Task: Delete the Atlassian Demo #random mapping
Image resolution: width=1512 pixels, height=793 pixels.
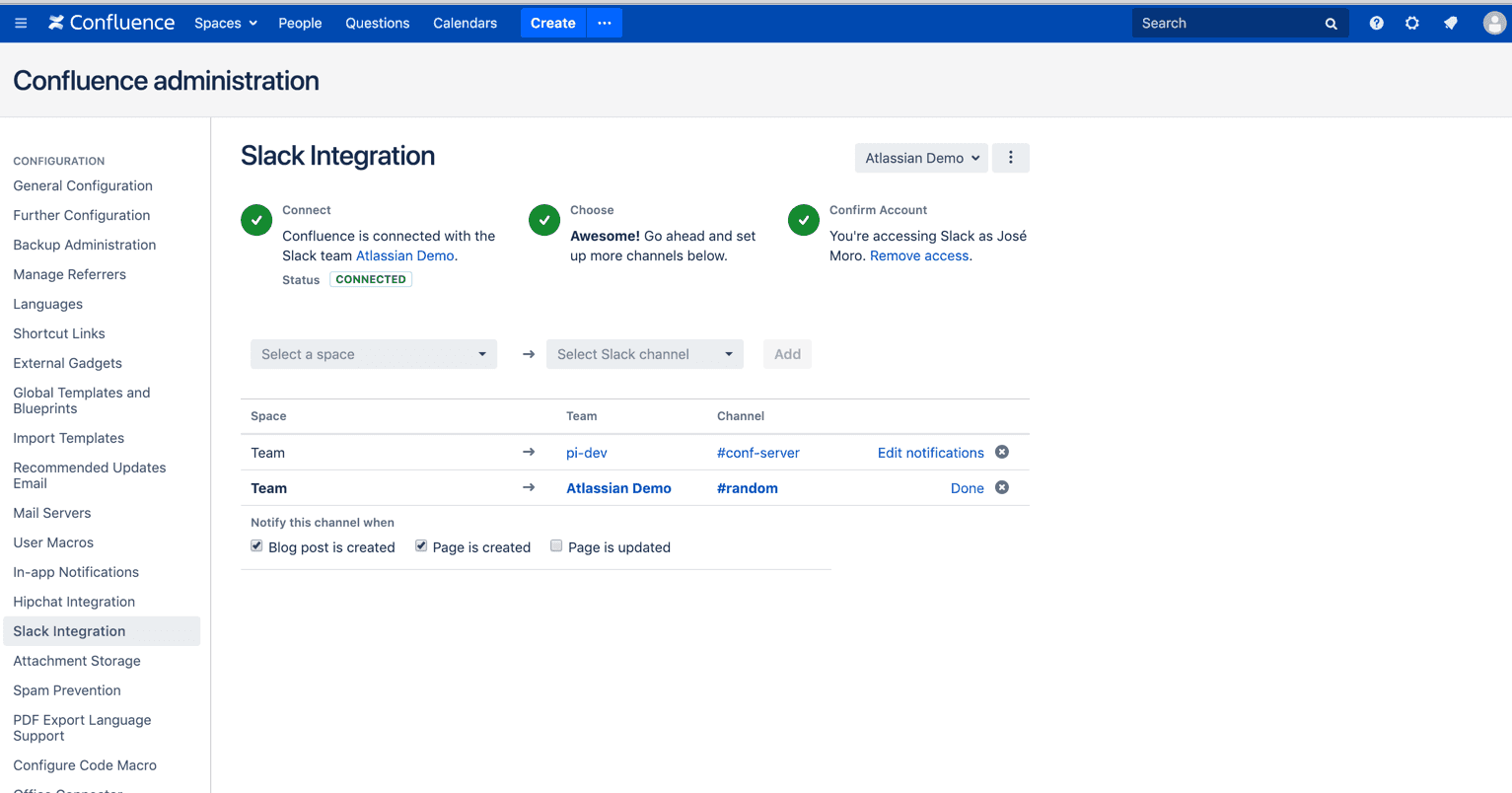Action: pos(1002,487)
